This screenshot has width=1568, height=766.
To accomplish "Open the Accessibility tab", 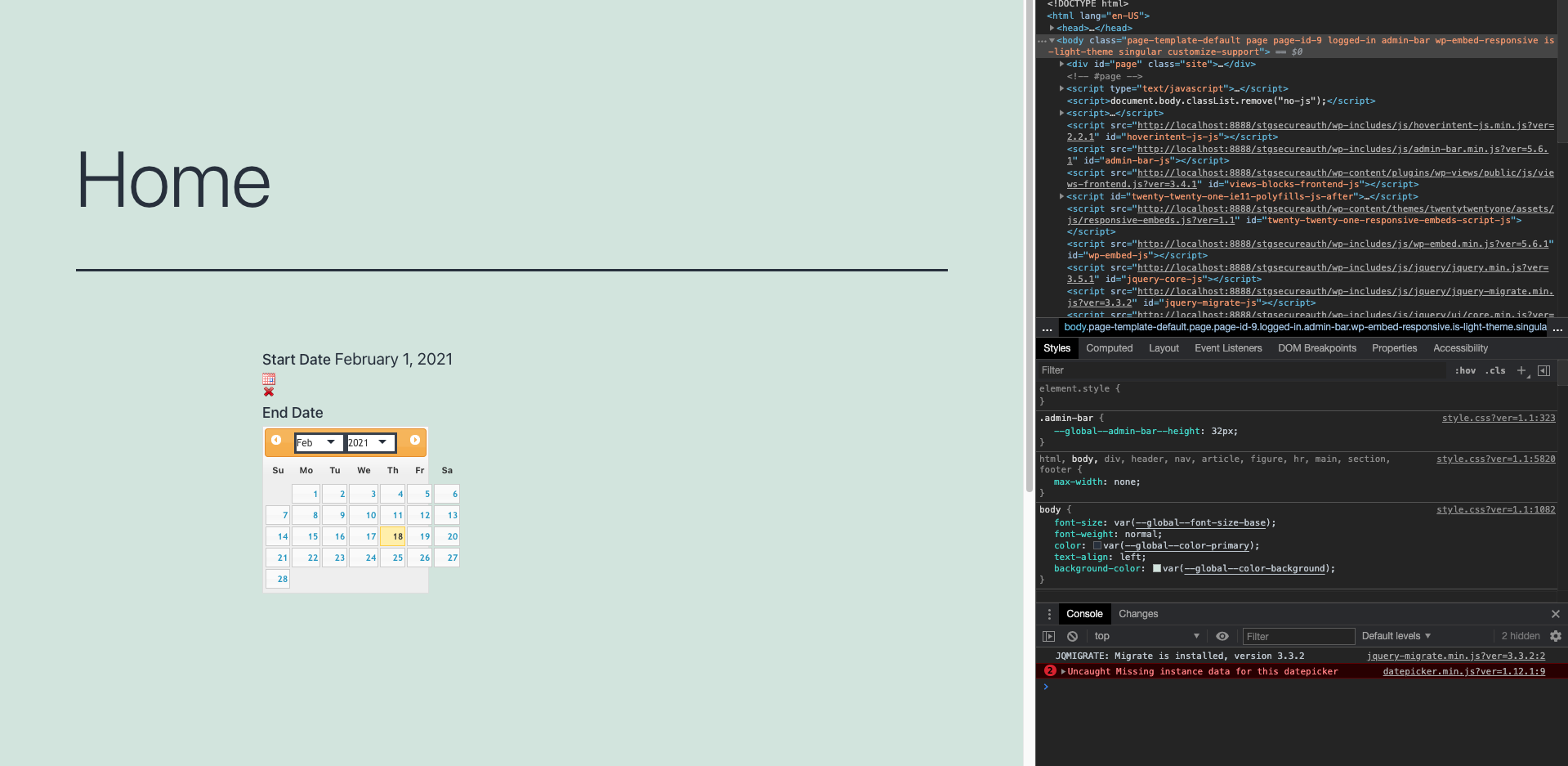I will (1460, 348).
